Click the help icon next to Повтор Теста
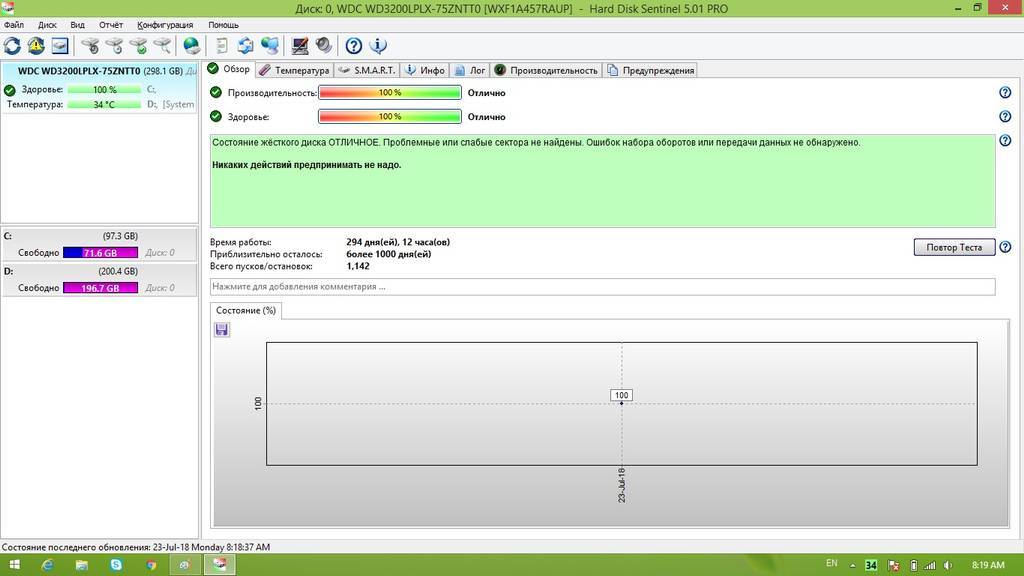Screen dimensions: 1024x576 [x=1005, y=247]
